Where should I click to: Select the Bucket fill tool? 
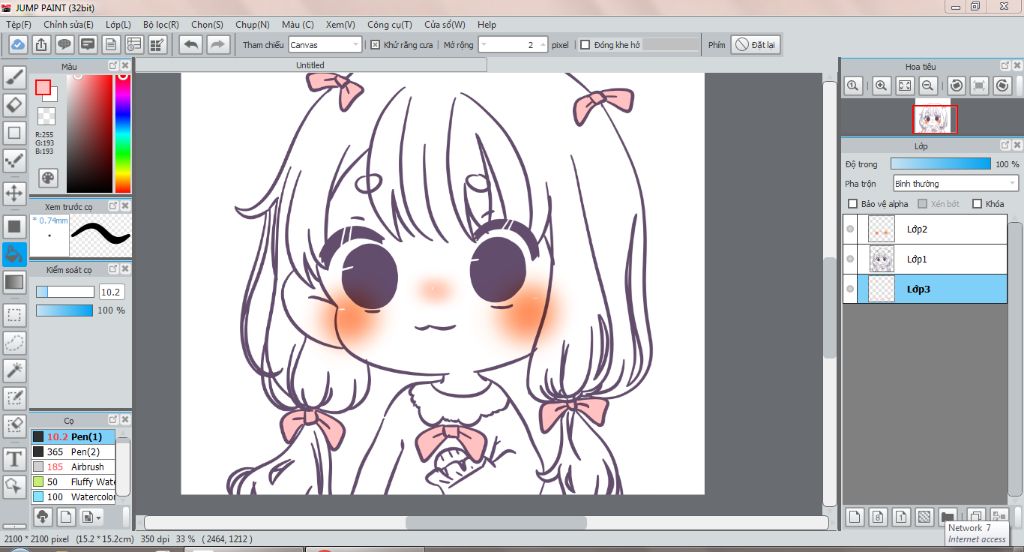tap(14, 254)
